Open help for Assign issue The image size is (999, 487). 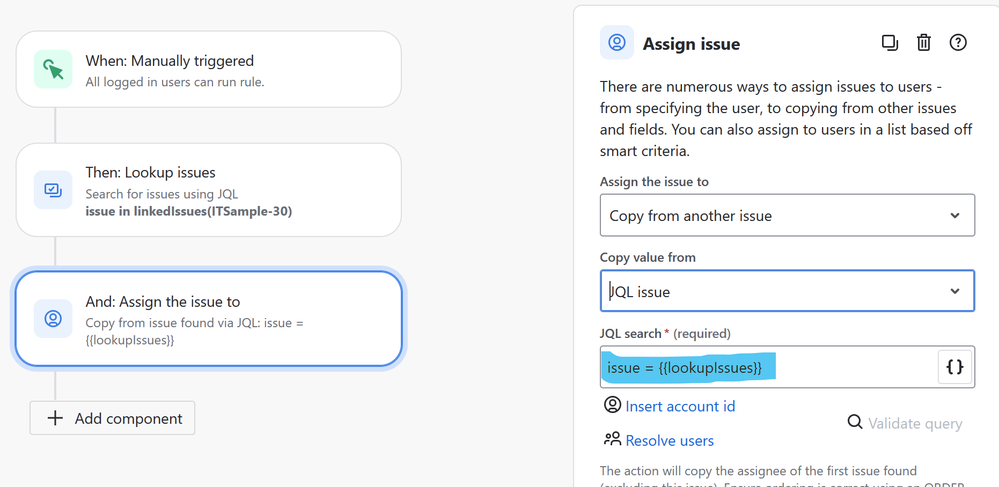tap(958, 43)
